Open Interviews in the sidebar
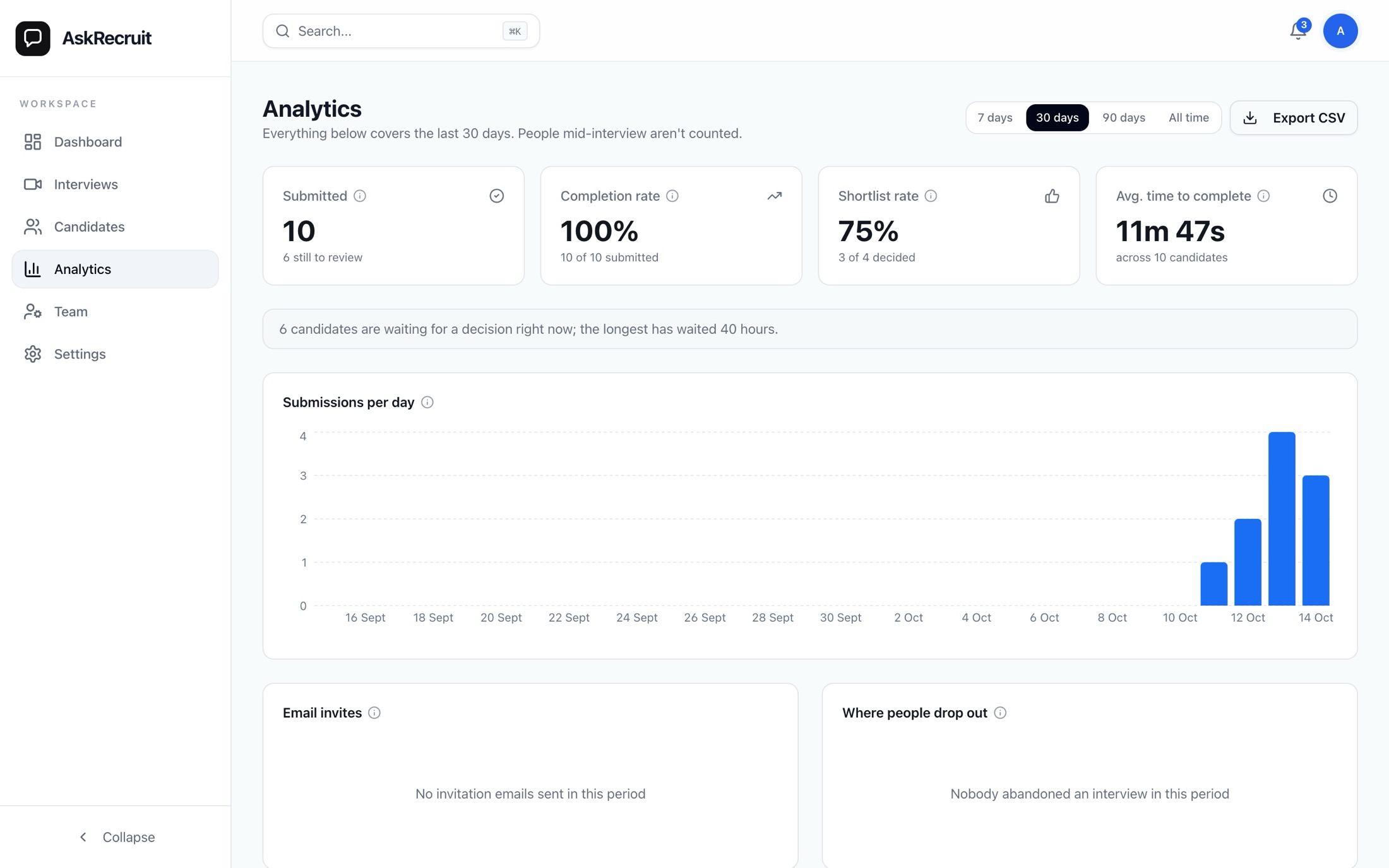This screenshot has height=868, width=1389. [115, 184]
